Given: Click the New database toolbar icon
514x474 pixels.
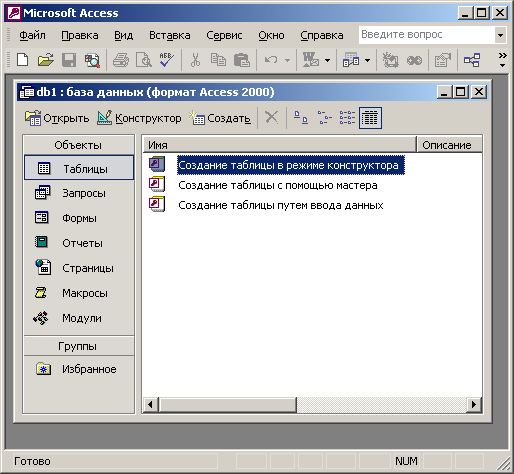Looking at the screenshot, I should coord(22,60).
